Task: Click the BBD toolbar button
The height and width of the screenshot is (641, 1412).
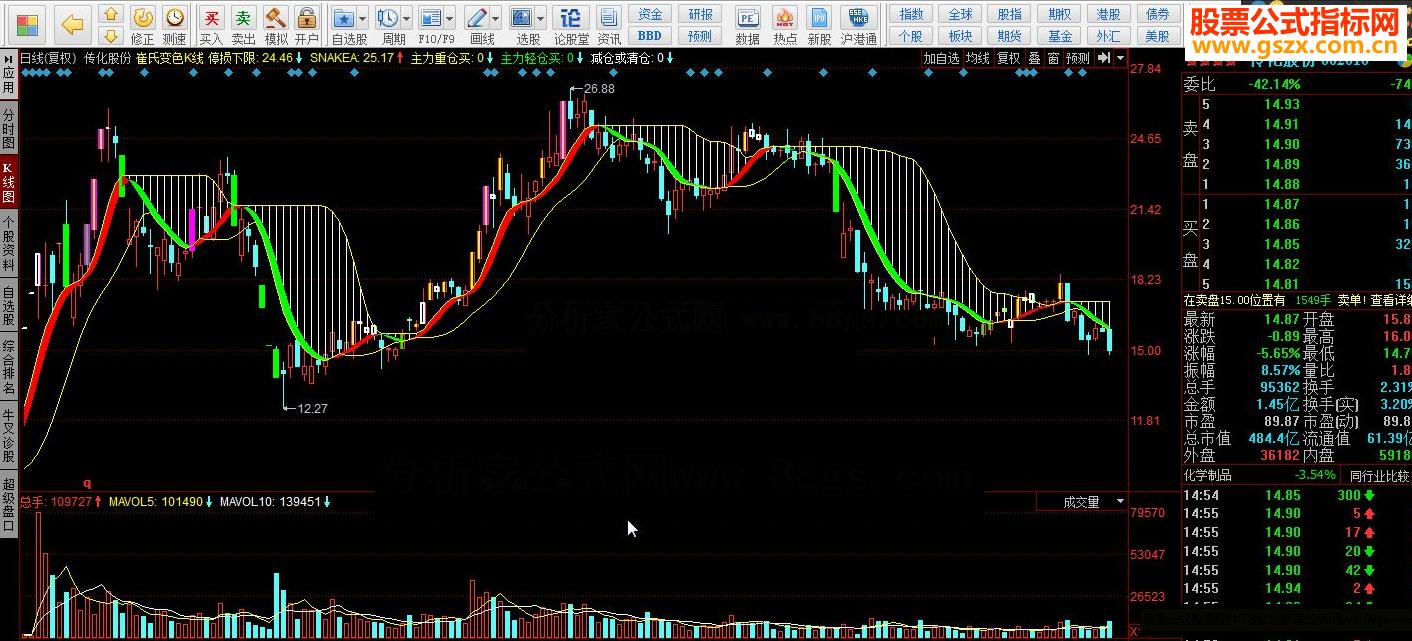Action: click(x=650, y=36)
